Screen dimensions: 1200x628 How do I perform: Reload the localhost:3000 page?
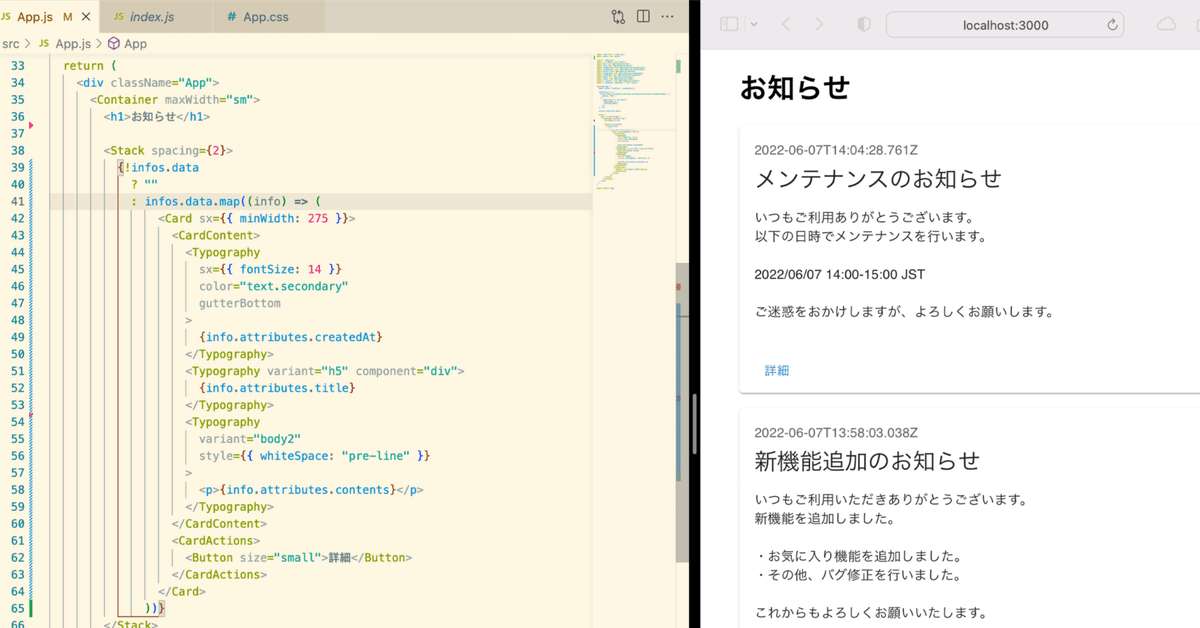click(1112, 25)
